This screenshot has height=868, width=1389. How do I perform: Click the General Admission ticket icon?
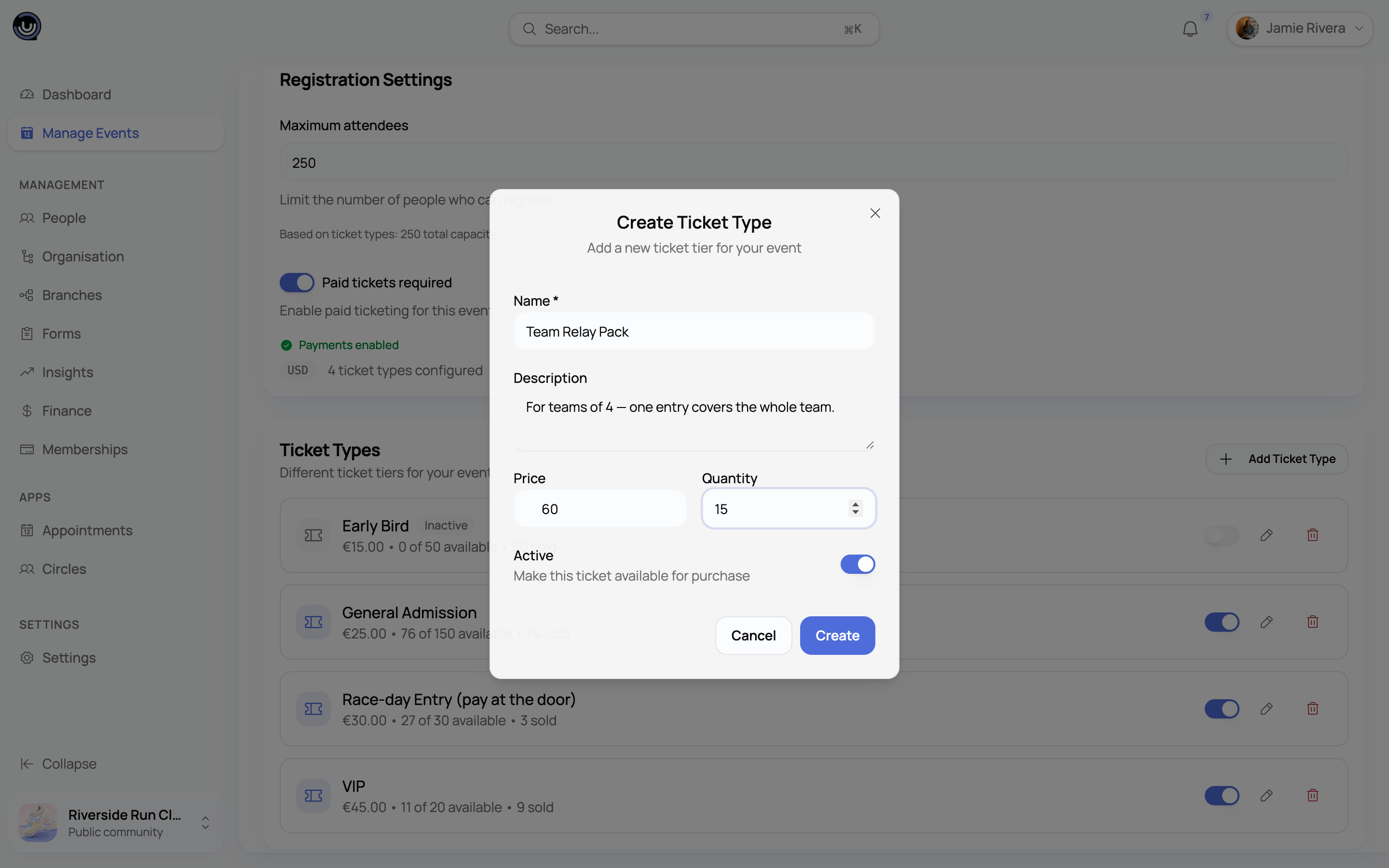click(x=313, y=622)
